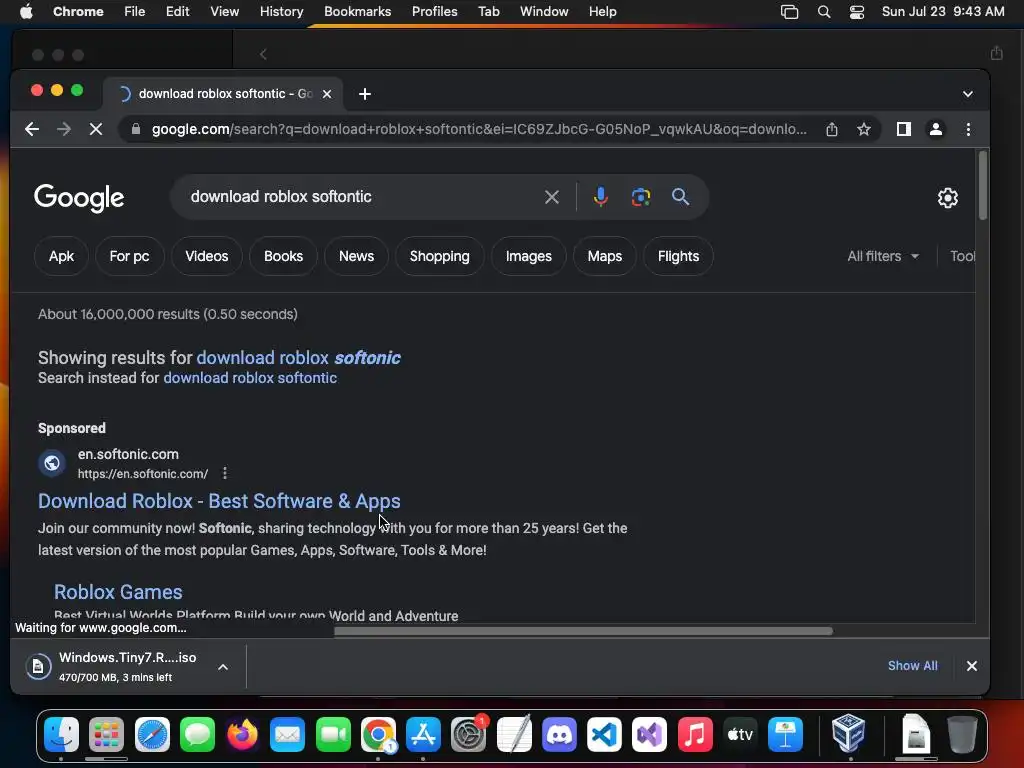Click back chevron in background window
The width and height of the screenshot is (1024, 768).
click(263, 54)
